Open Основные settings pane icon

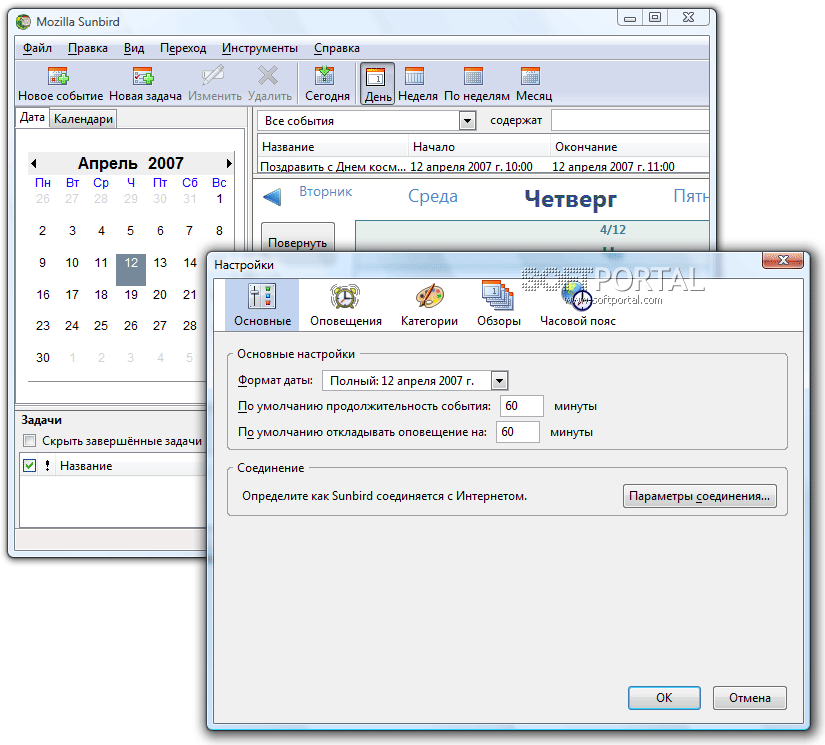[262, 296]
